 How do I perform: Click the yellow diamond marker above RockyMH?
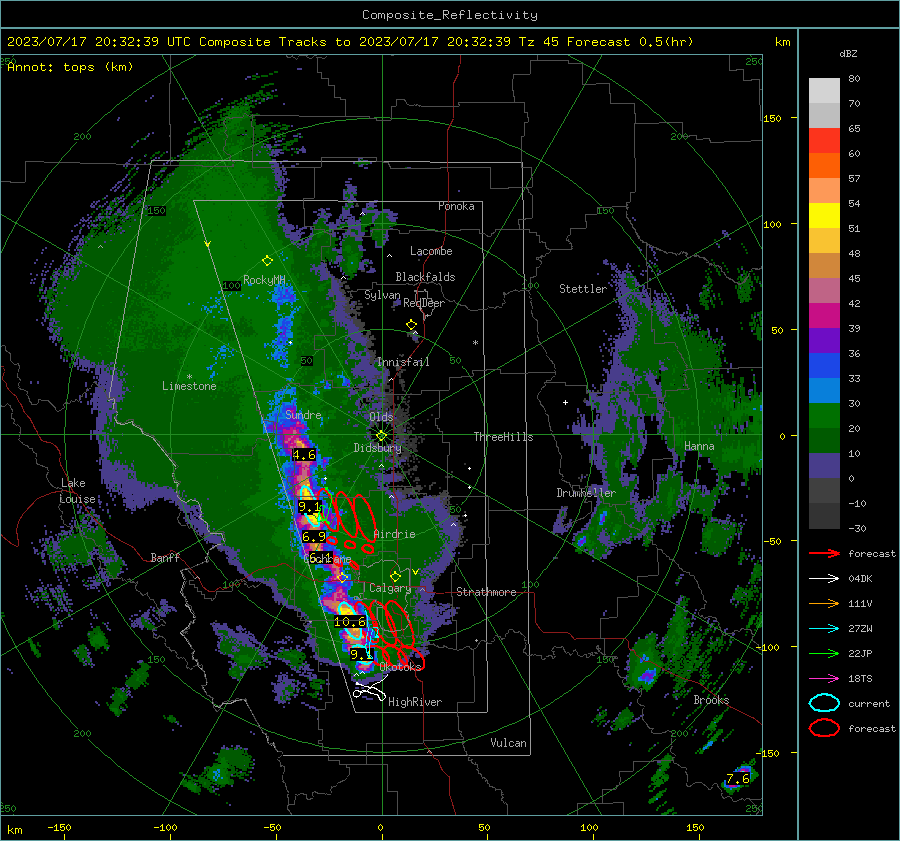pos(267,261)
